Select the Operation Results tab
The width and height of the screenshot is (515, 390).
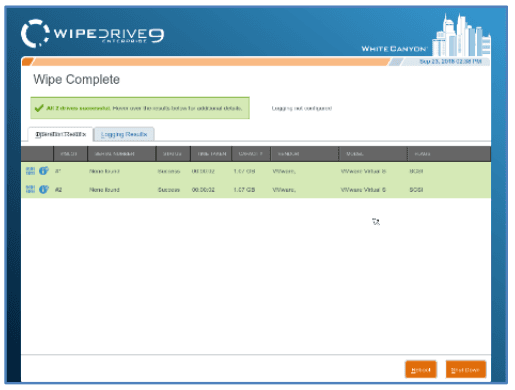click(x=61, y=134)
